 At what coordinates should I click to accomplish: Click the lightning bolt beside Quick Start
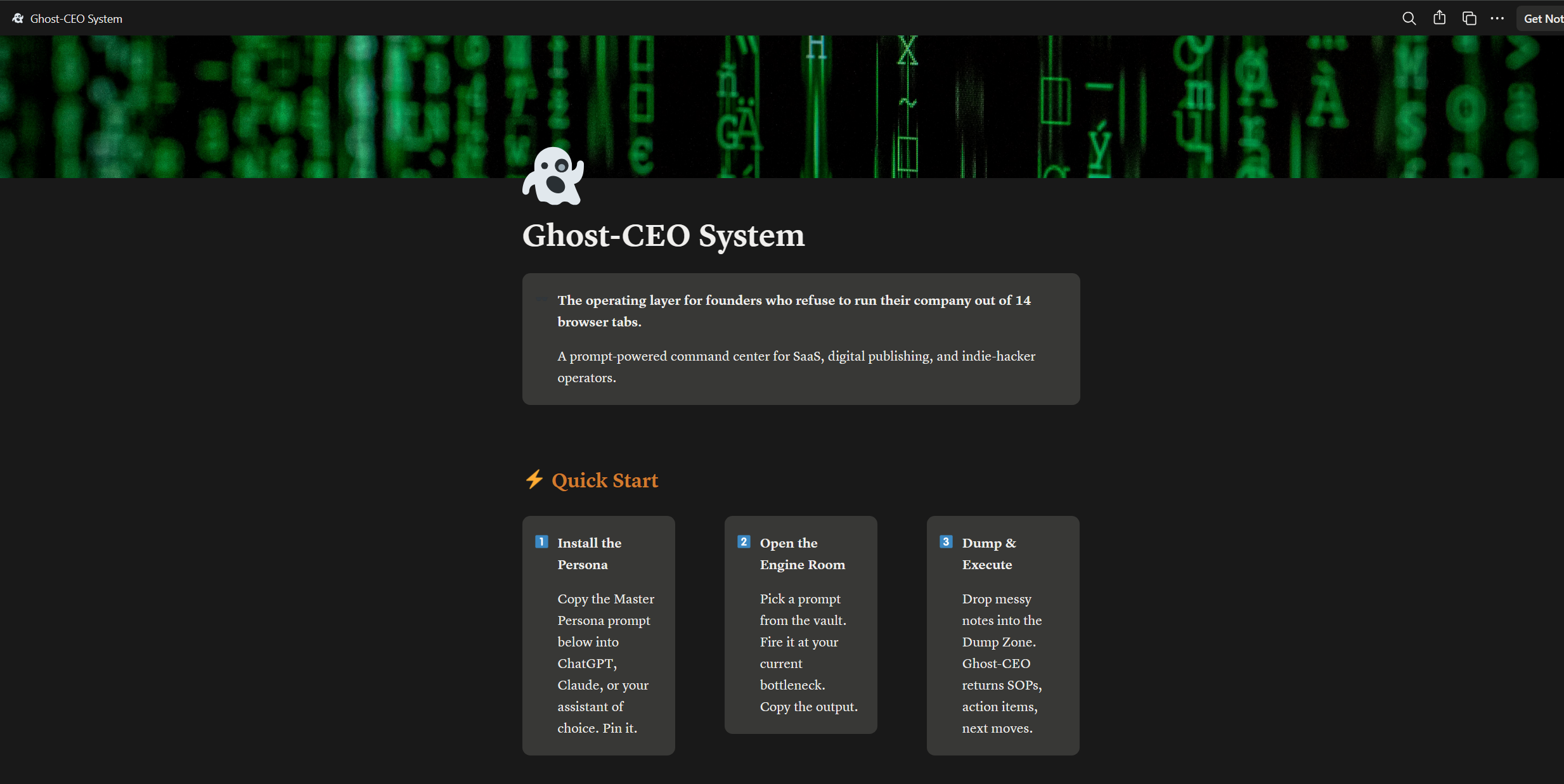[534, 480]
